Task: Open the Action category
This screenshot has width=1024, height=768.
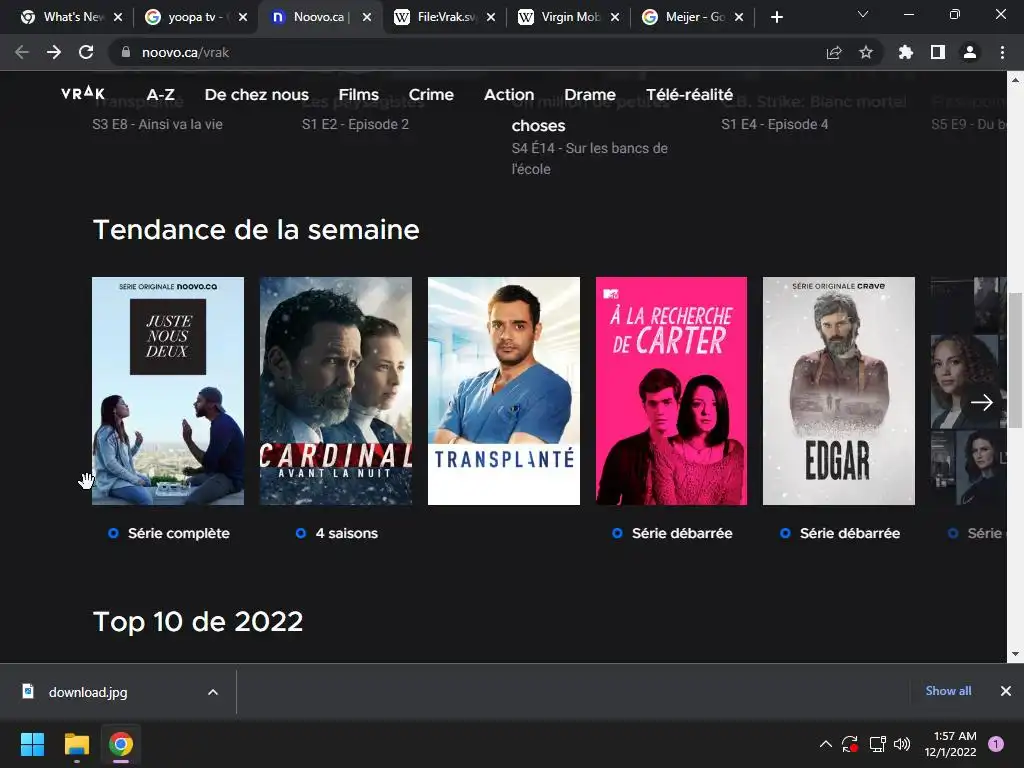Action: coord(509,95)
